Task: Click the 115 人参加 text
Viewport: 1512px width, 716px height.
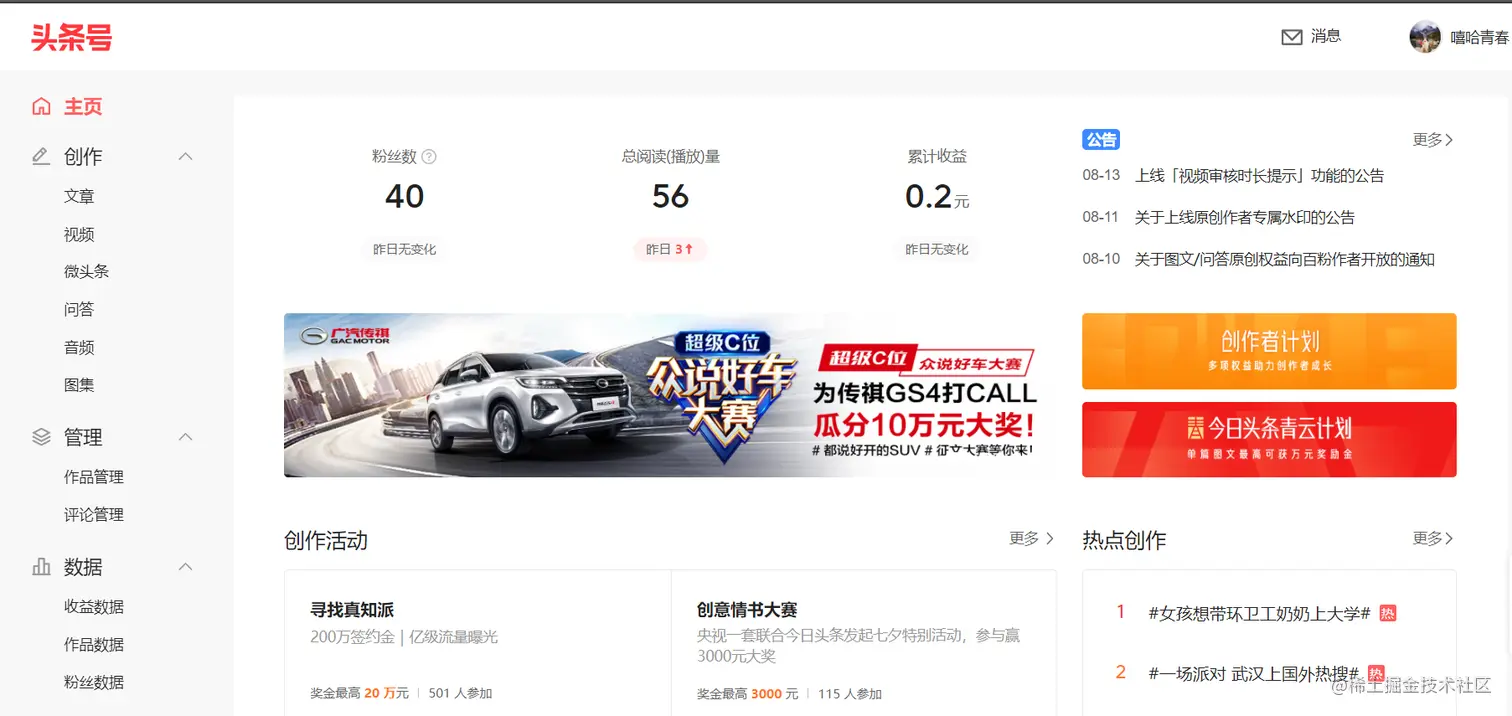Action: tap(850, 693)
